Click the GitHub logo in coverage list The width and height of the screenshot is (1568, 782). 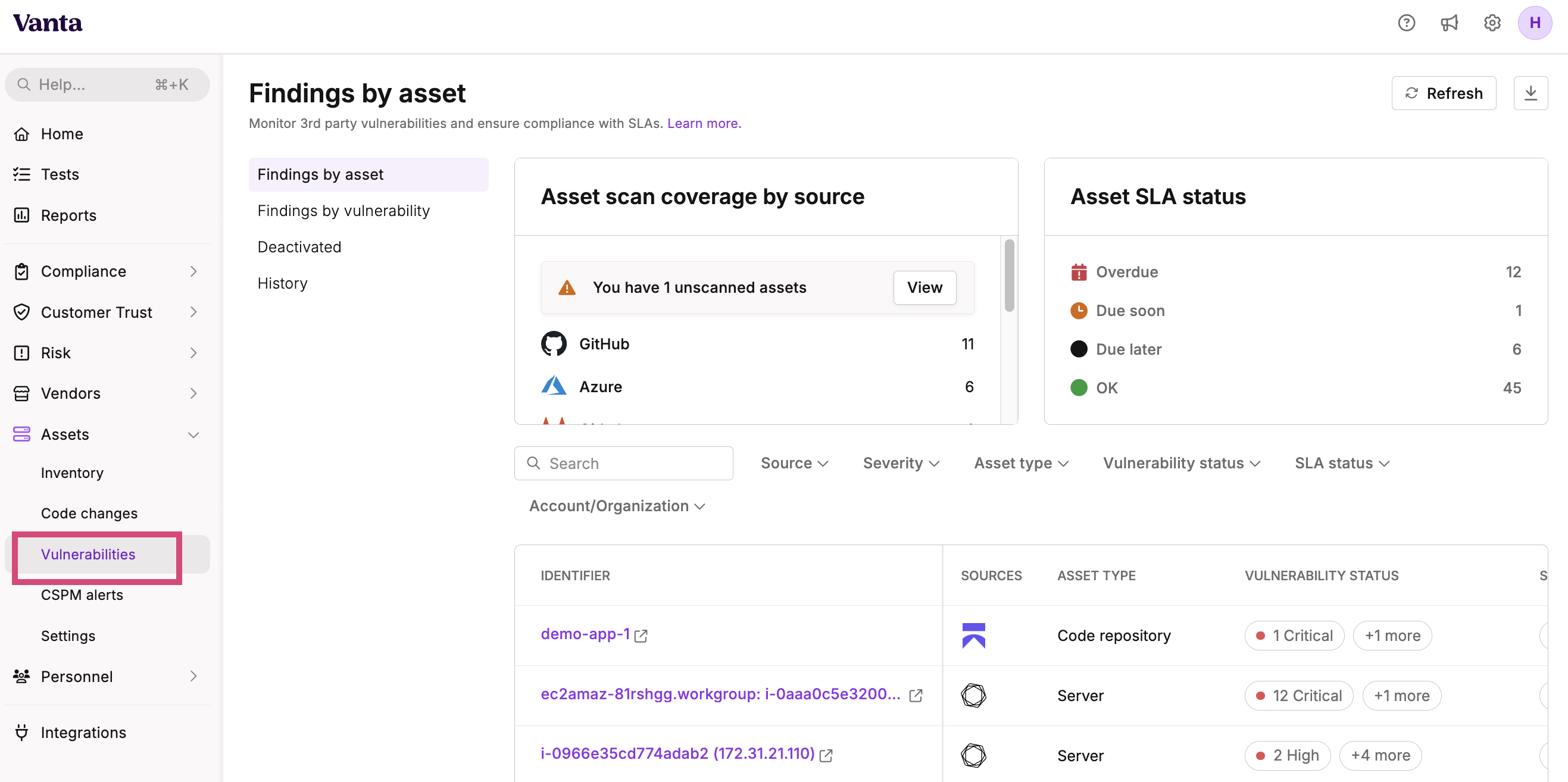pos(553,344)
